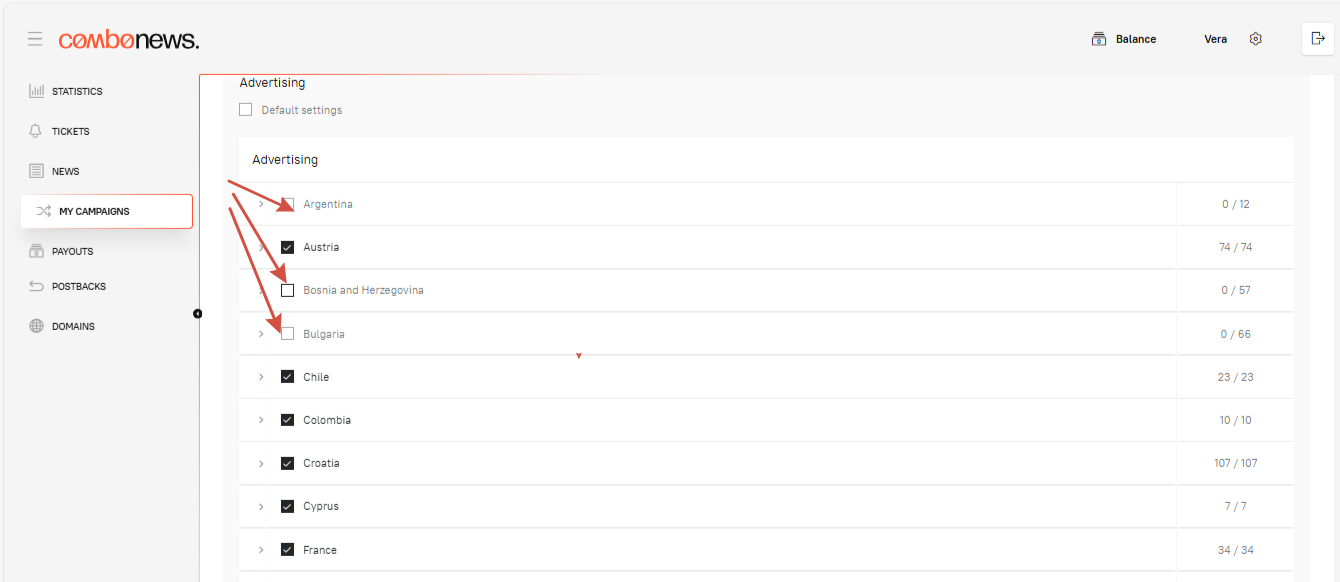Click the Tickets bell icon
Image resolution: width=1340 pixels, height=582 pixels.
click(36, 131)
